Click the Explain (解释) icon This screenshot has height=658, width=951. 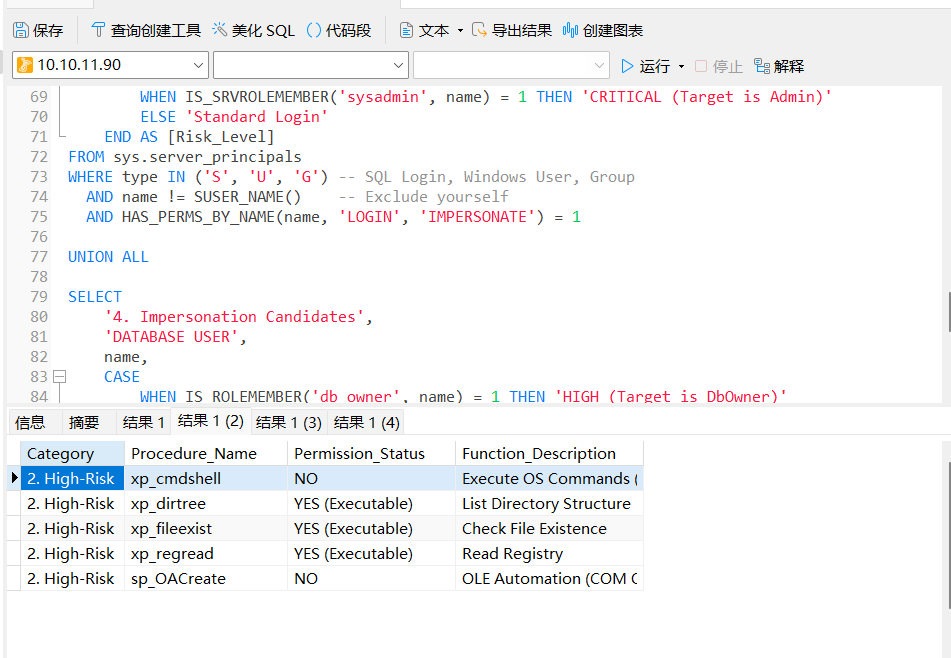(762, 66)
